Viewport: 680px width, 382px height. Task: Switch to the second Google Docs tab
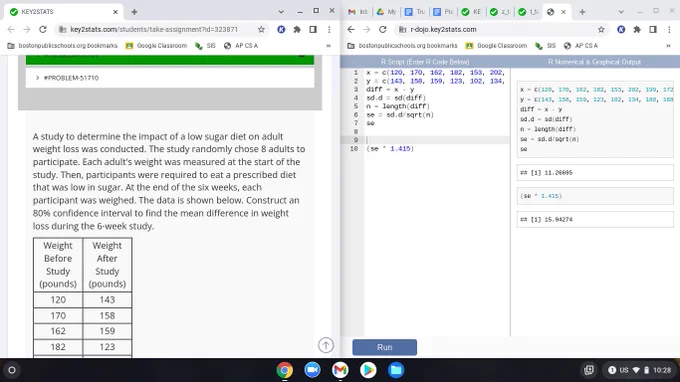click(x=443, y=12)
